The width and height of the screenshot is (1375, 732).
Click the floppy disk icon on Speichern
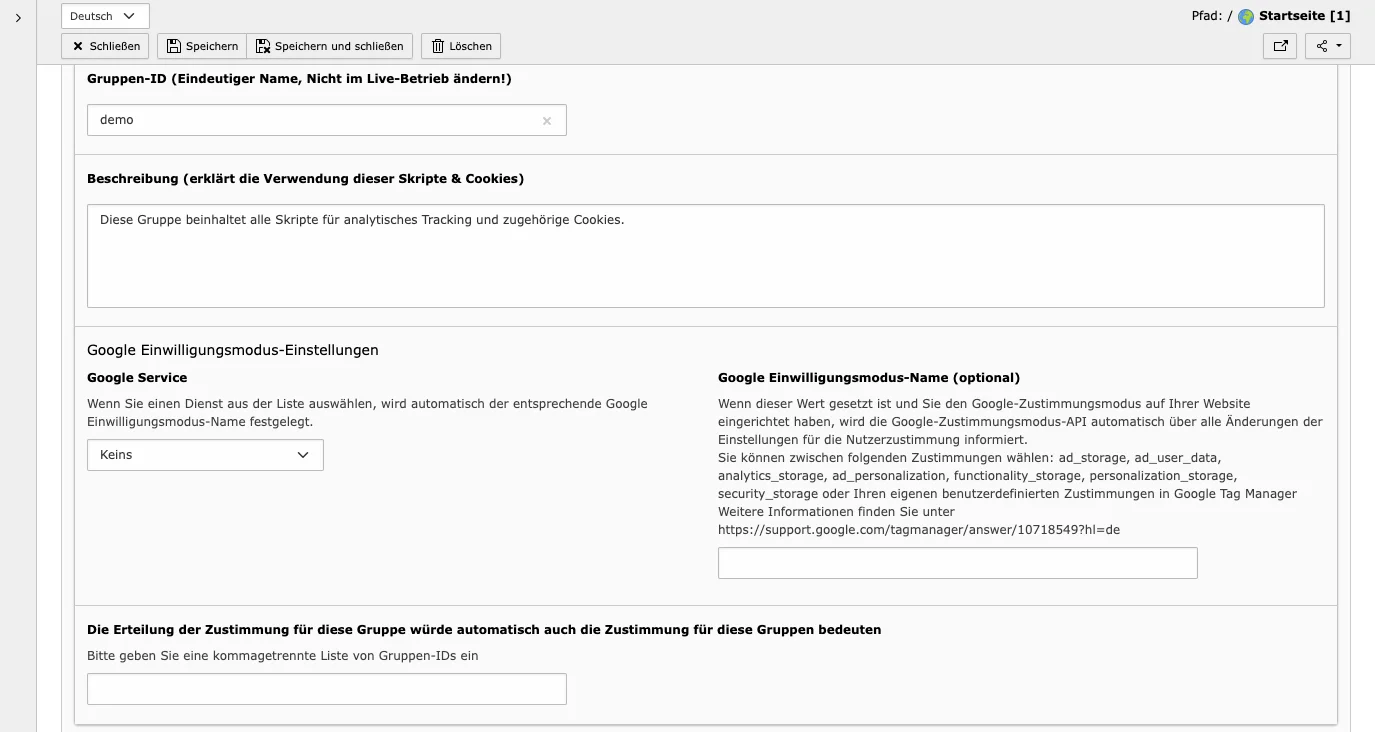coord(172,45)
